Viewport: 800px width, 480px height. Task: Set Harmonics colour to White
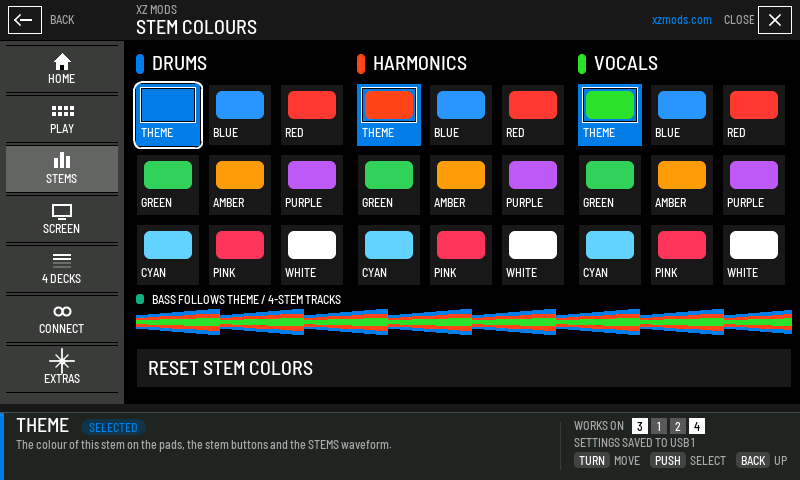[533, 255]
